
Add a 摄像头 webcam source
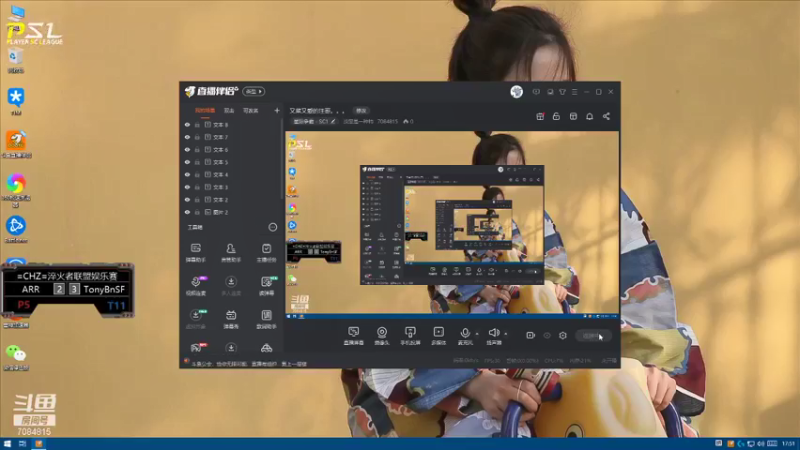click(382, 336)
